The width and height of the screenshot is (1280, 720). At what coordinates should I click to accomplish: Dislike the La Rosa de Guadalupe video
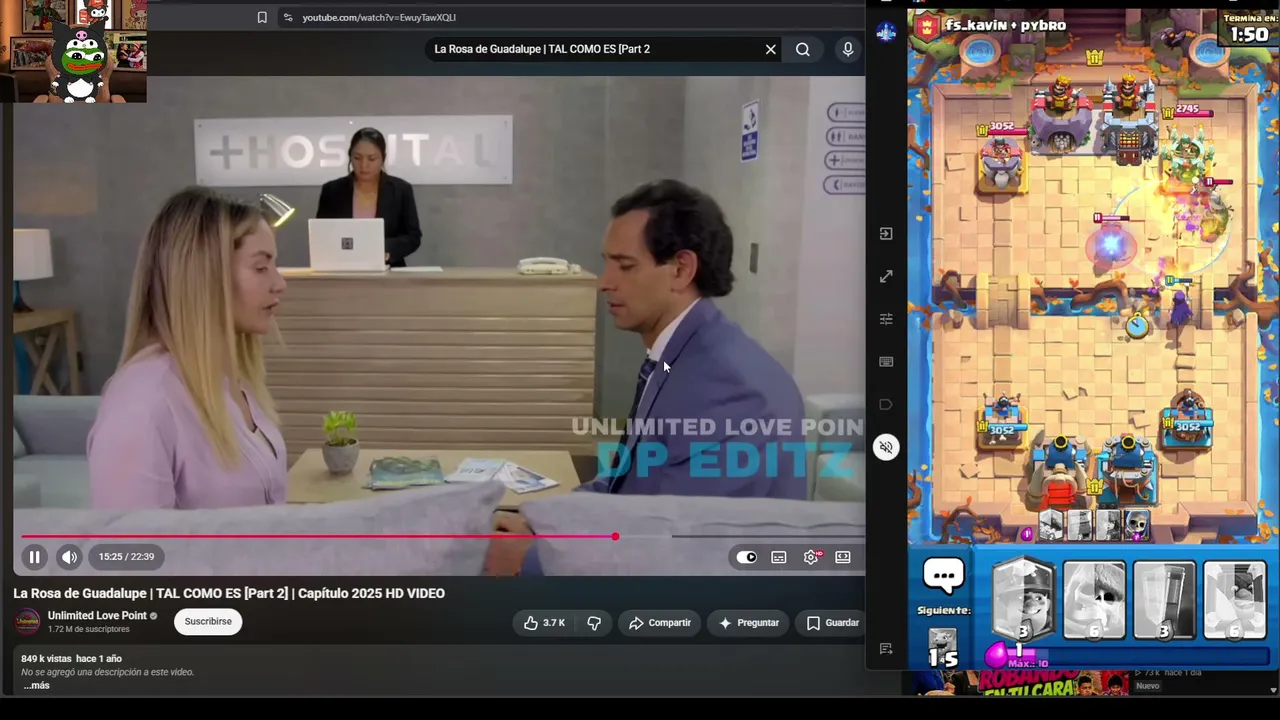(594, 623)
